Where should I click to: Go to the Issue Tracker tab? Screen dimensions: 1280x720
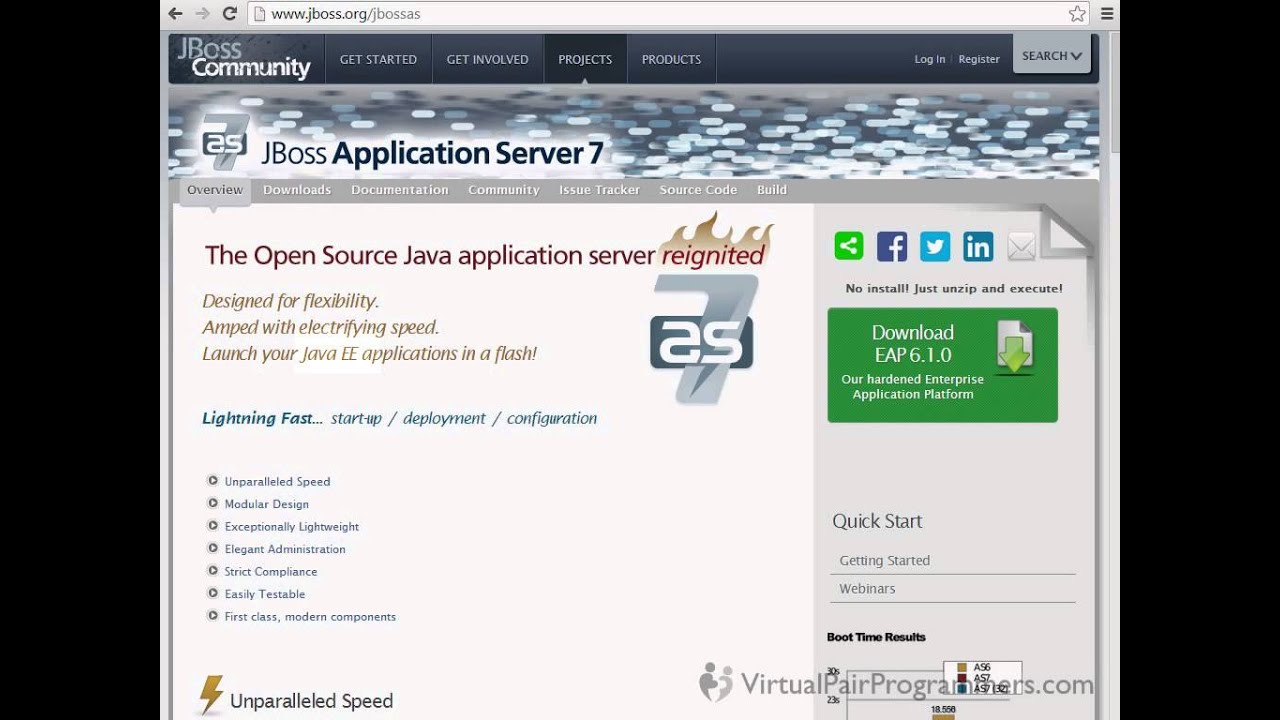tap(599, 190)
